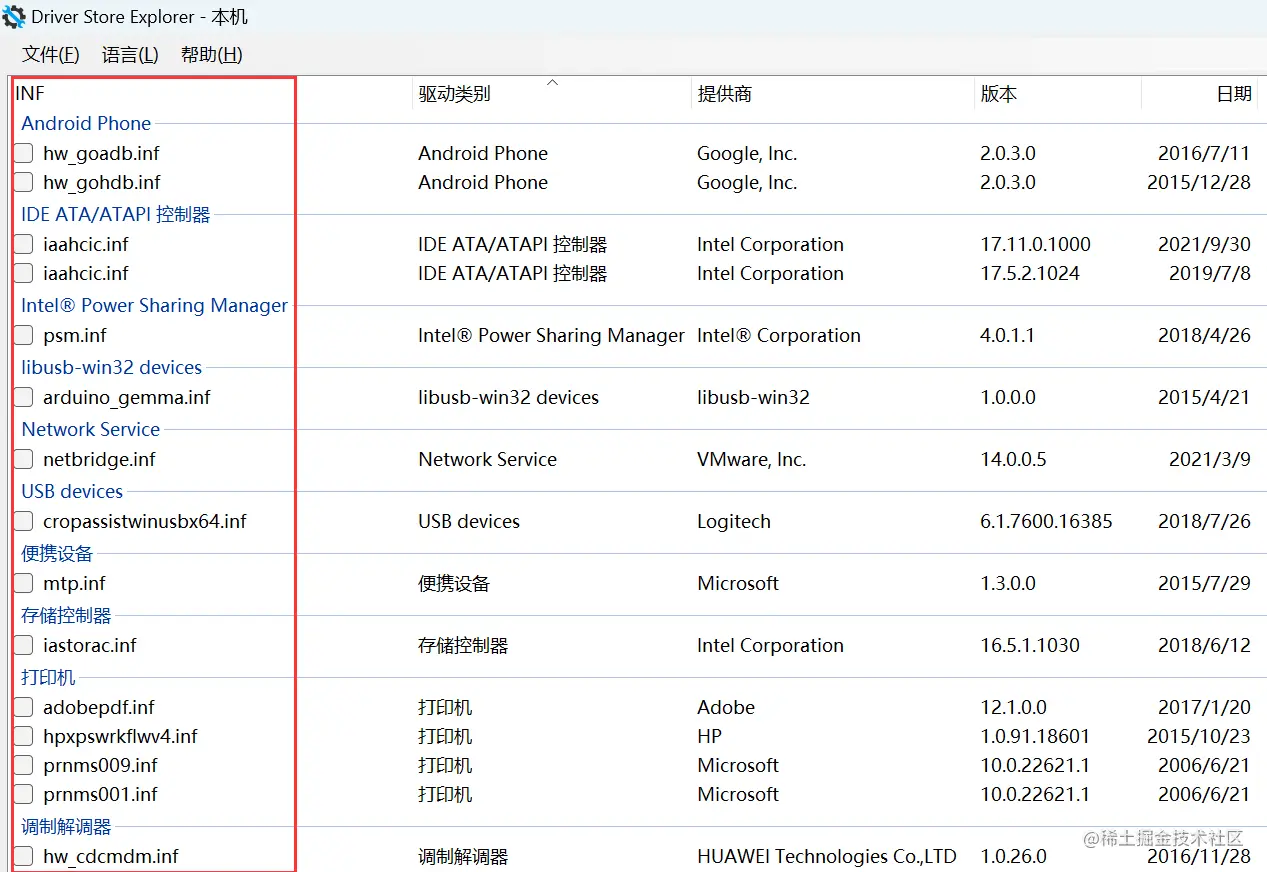Screen dimensions: 1267x872
Task: Click version 16.5.1.1030 cell
Action: click(1030, 646)
